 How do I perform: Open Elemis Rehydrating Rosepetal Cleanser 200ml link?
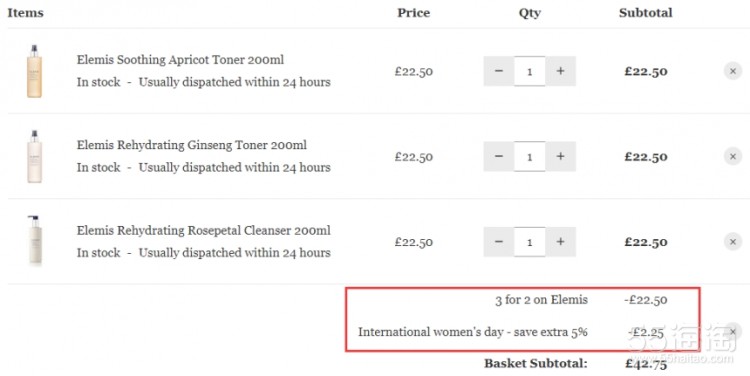[x=204, y=230]
